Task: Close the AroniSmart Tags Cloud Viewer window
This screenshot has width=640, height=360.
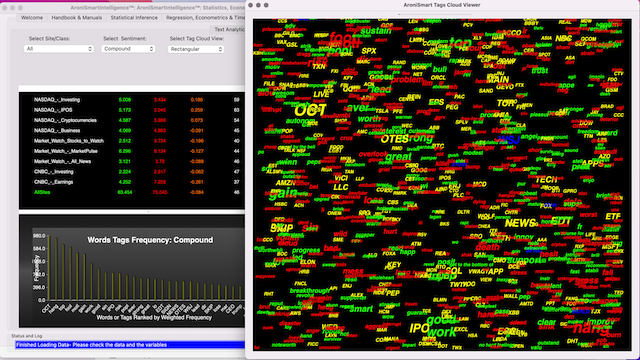Action: click(x=251, y=5)
